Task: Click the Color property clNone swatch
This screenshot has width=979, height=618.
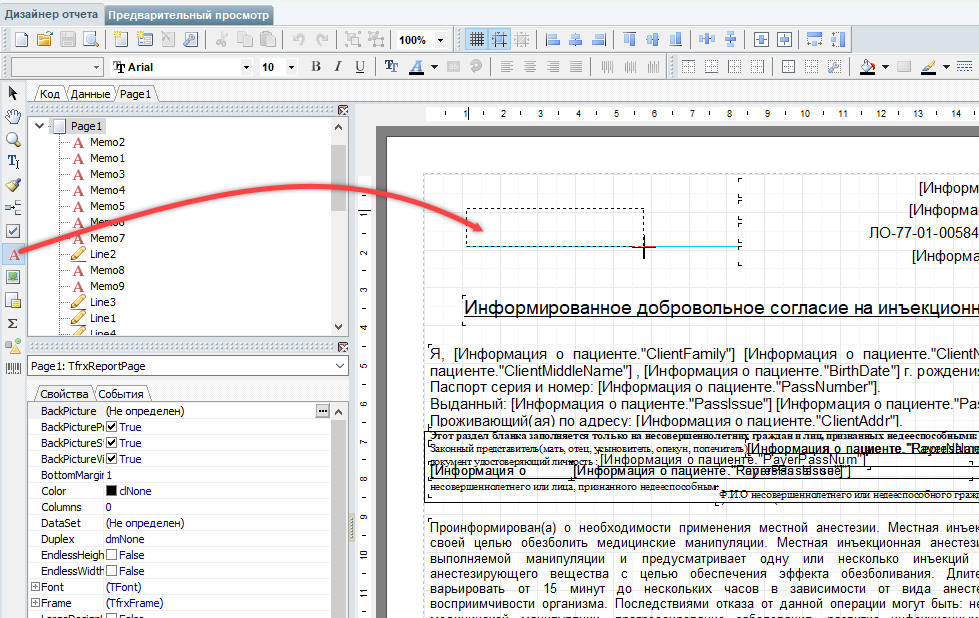Action: tap(112, 491)
